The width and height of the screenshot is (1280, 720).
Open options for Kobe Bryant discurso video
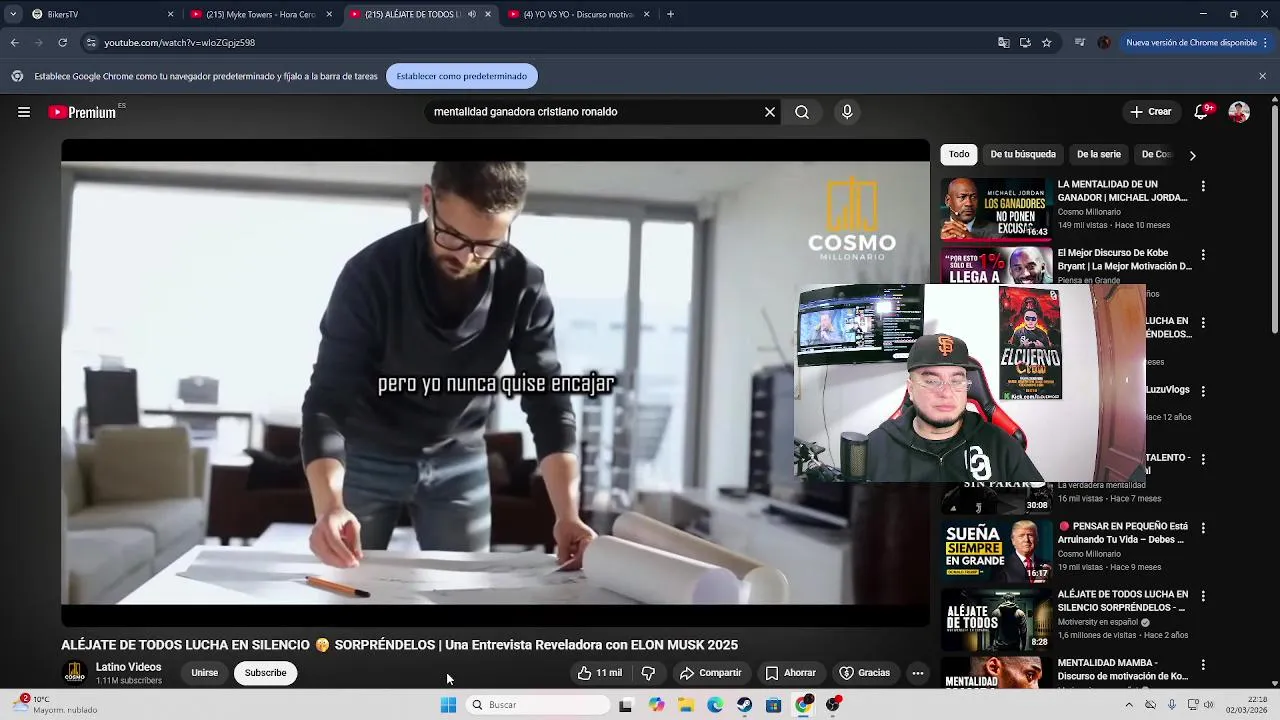[x=1203, y=255]
